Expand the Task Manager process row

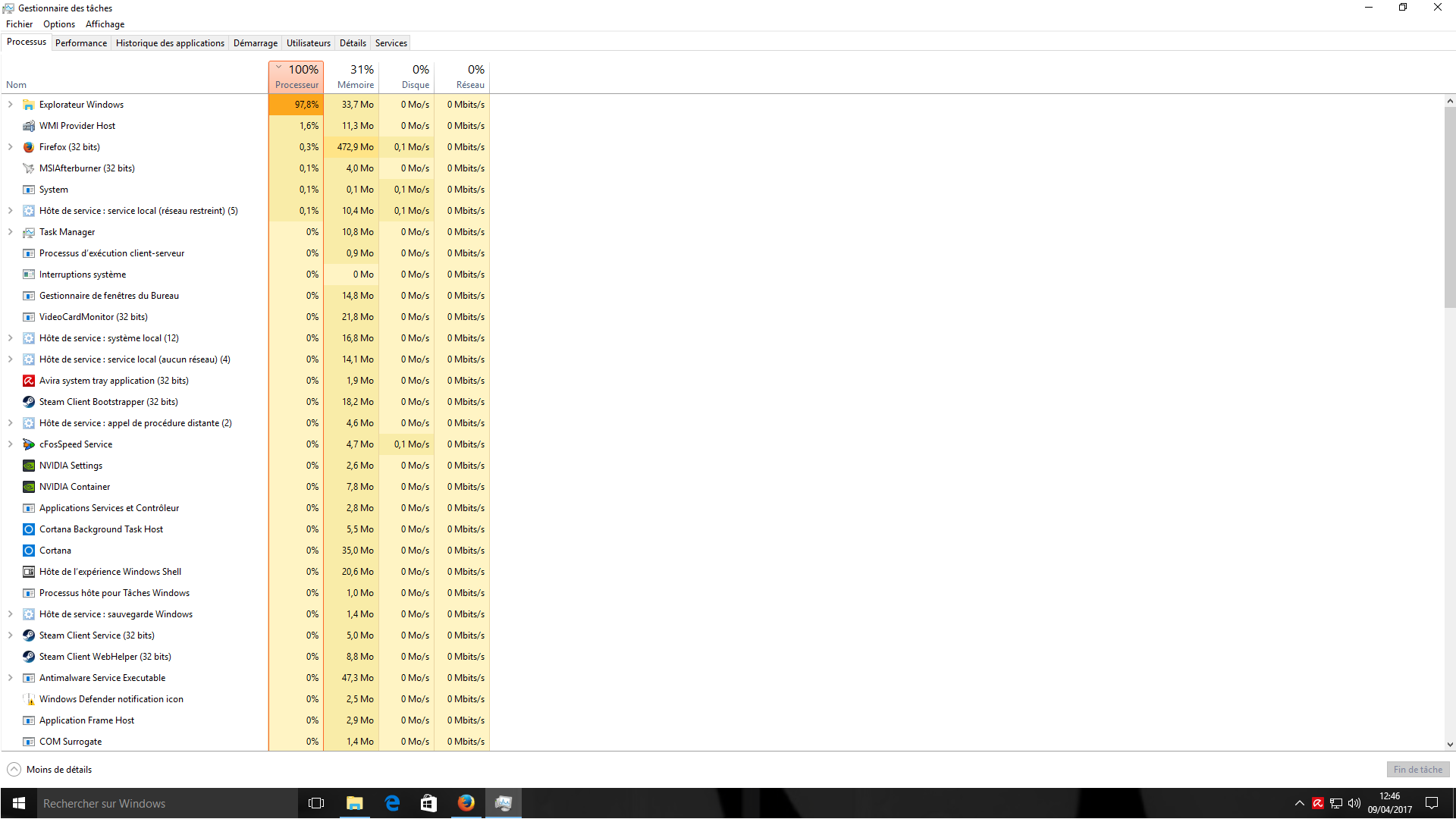click(10, 232)
